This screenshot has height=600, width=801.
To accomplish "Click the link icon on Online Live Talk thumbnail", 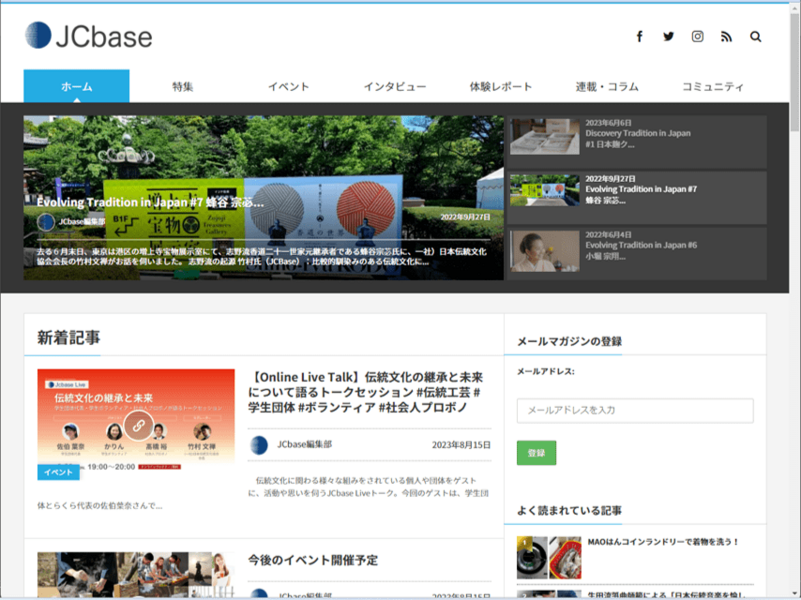I will (x=136, y=425).
